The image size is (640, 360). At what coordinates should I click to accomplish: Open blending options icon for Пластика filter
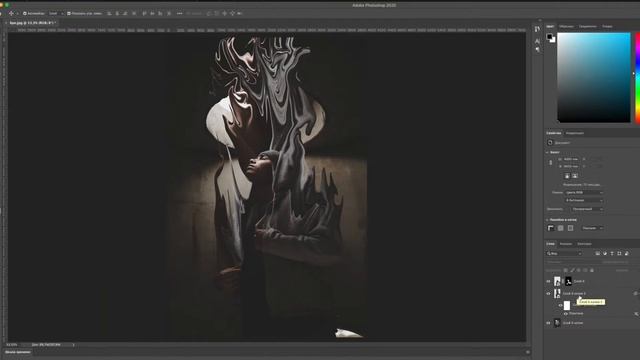(x=636, y=314)
